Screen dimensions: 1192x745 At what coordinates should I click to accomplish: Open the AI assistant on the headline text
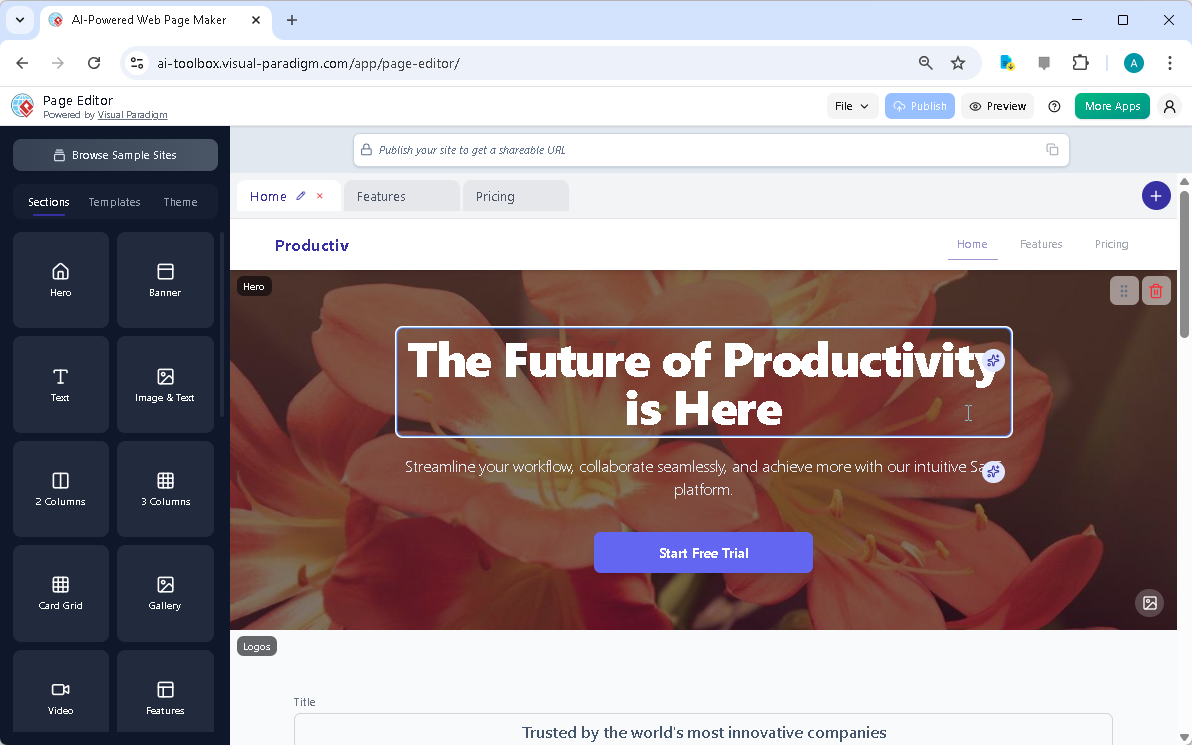(x=993, y=360)
